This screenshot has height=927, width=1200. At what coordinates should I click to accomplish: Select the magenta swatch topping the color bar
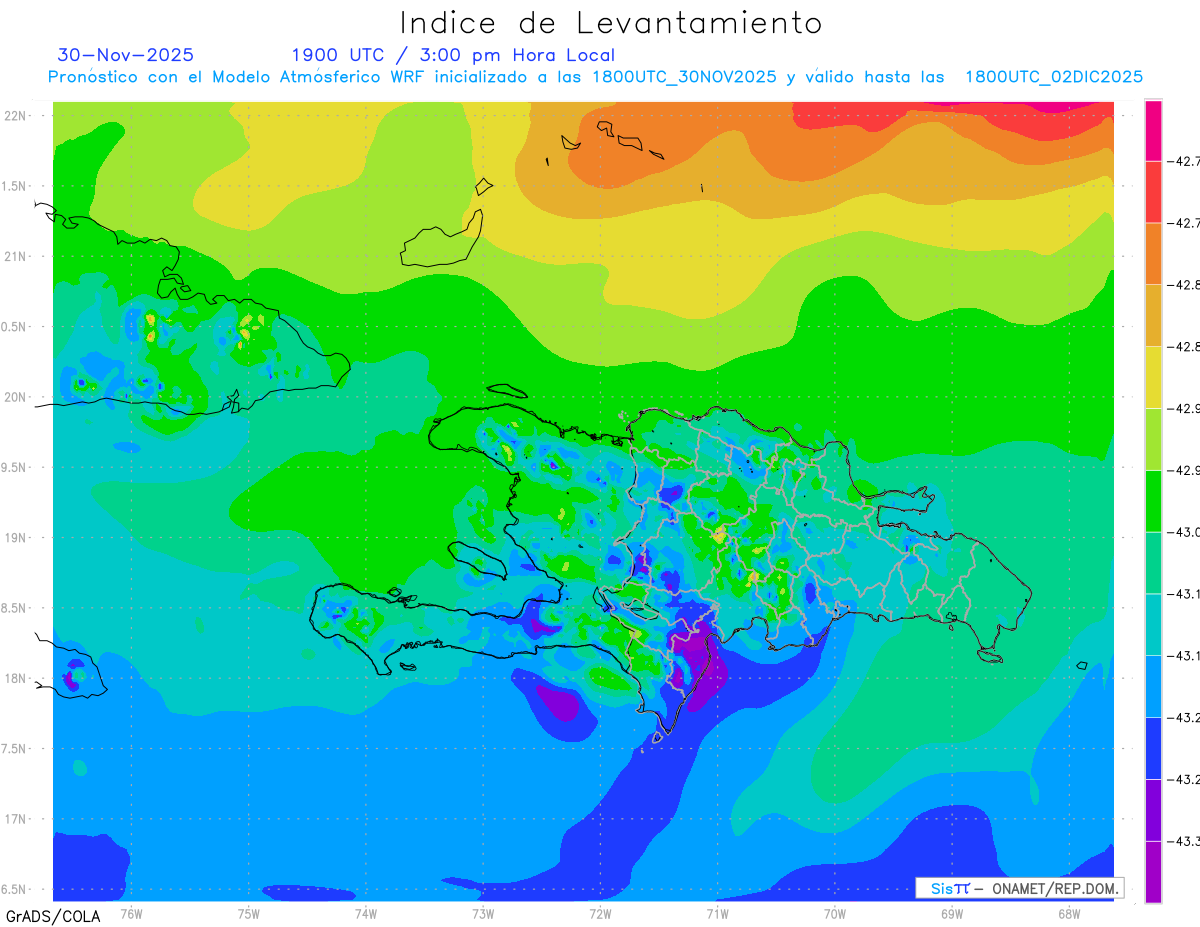(x=1154, y=130)
